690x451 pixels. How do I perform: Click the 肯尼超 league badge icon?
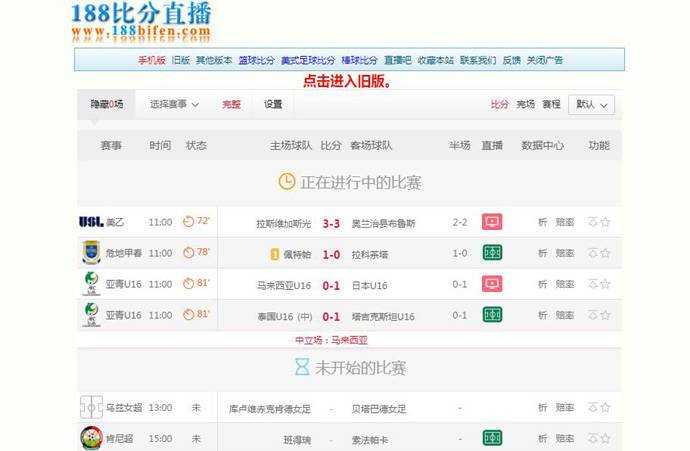coord(92,438)
